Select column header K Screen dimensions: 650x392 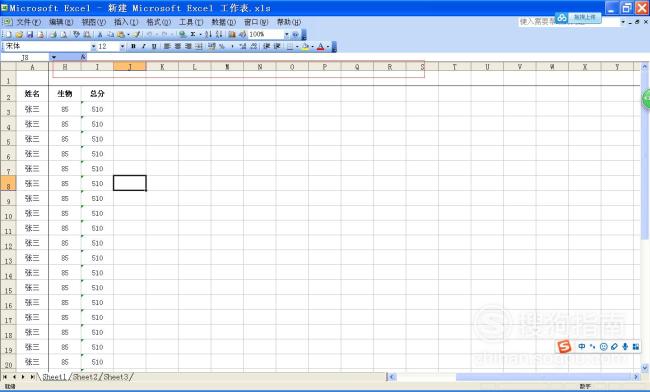coord(162,67)
